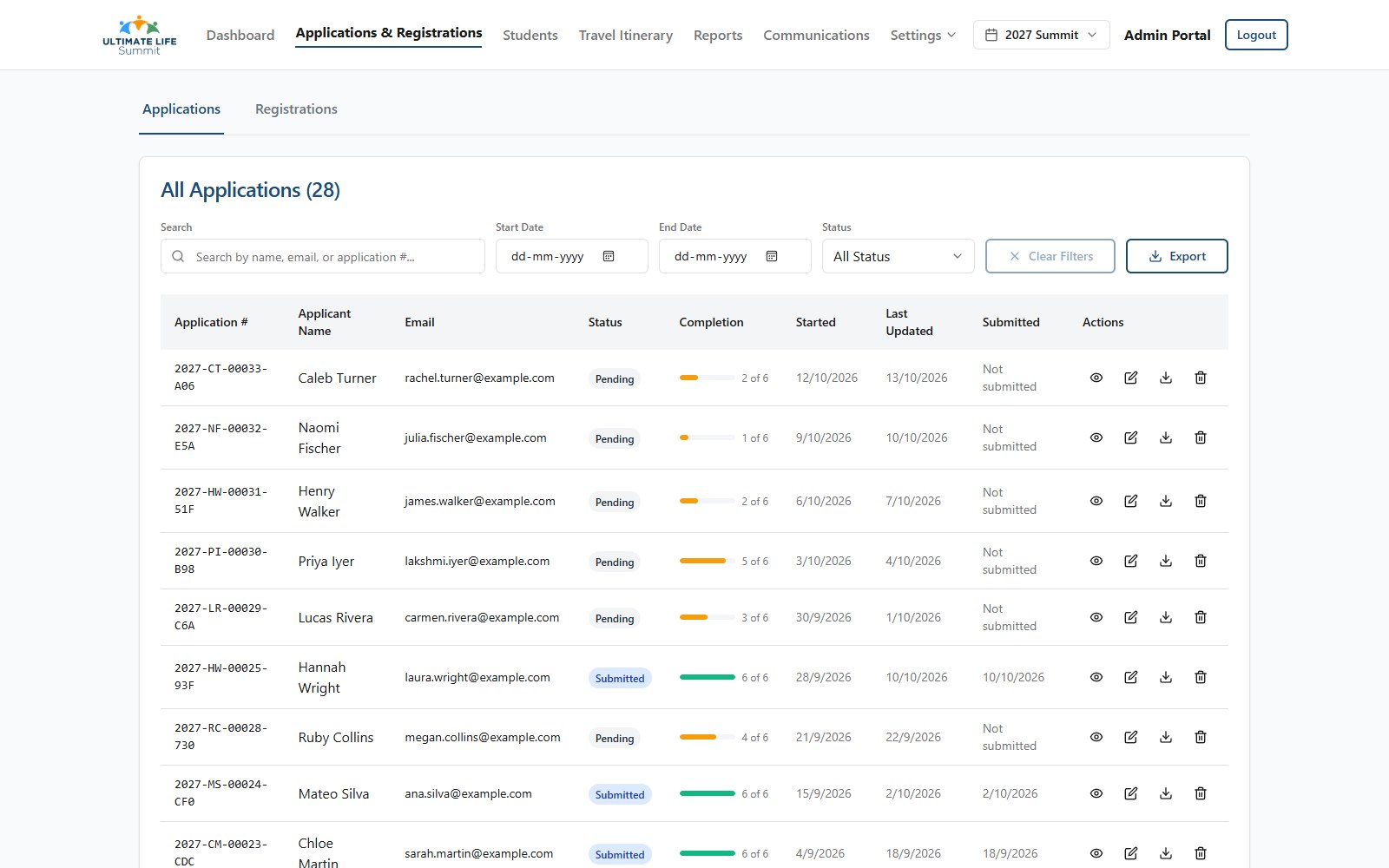Image resolution: width=1389 pixels, height=868 pixels.
Task: Download Priya Iyer's application
Action: click(1166, 561)
